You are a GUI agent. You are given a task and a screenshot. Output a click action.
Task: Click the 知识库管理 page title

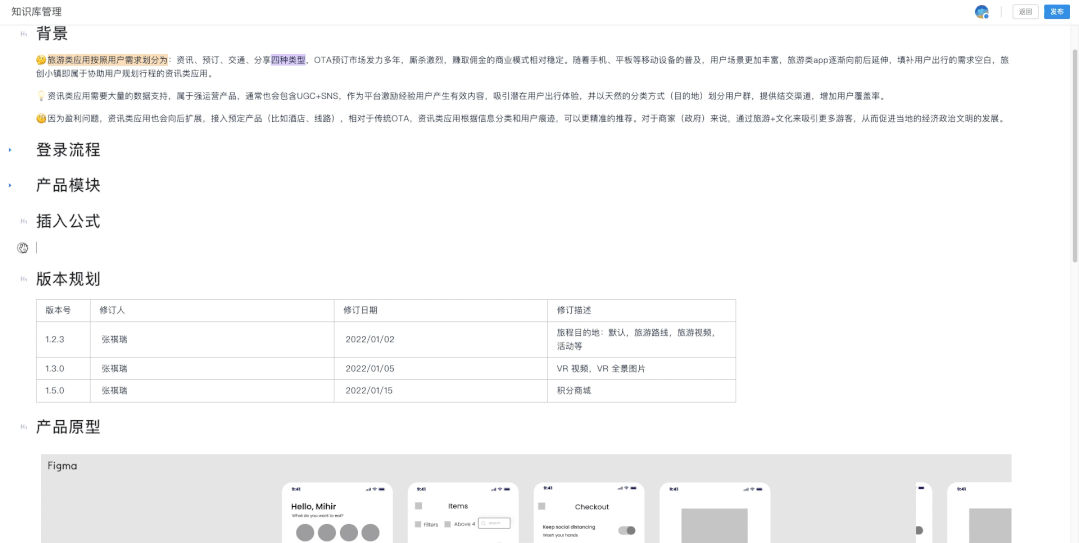point(36,12)
